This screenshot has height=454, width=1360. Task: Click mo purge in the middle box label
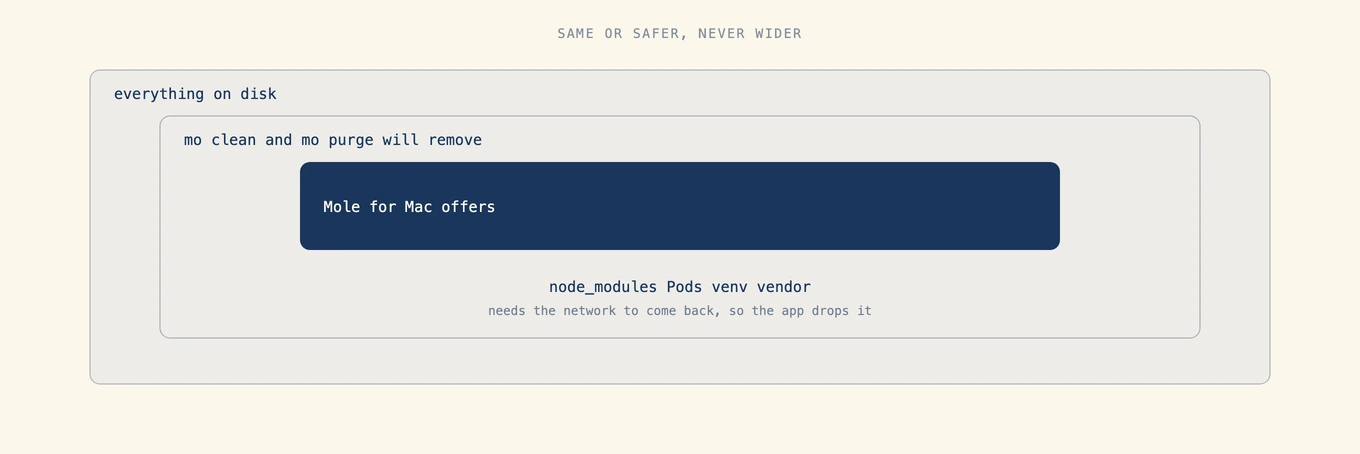click(337, 140)
